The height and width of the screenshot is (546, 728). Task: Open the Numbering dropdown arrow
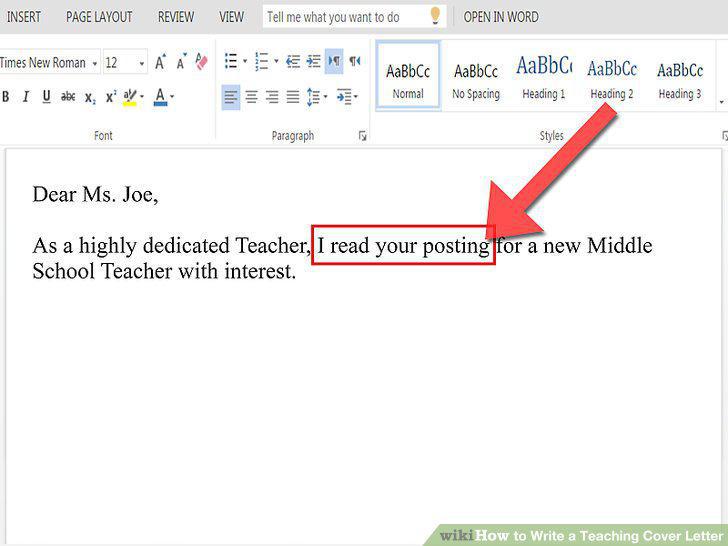pyautogui.click(x=276, y=61)
